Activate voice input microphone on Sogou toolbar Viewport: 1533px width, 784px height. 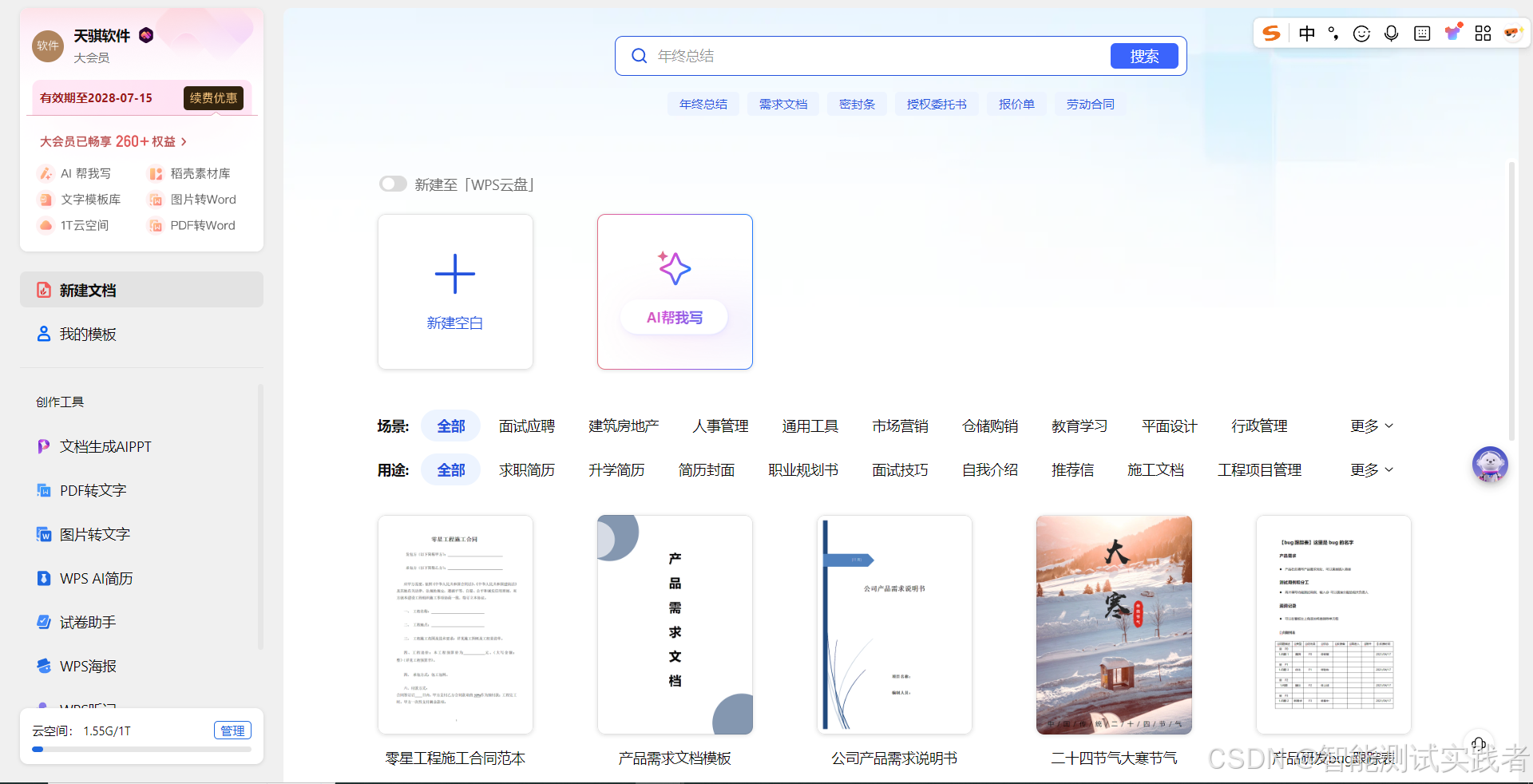pyautogui.click(x=1392, y=34)
